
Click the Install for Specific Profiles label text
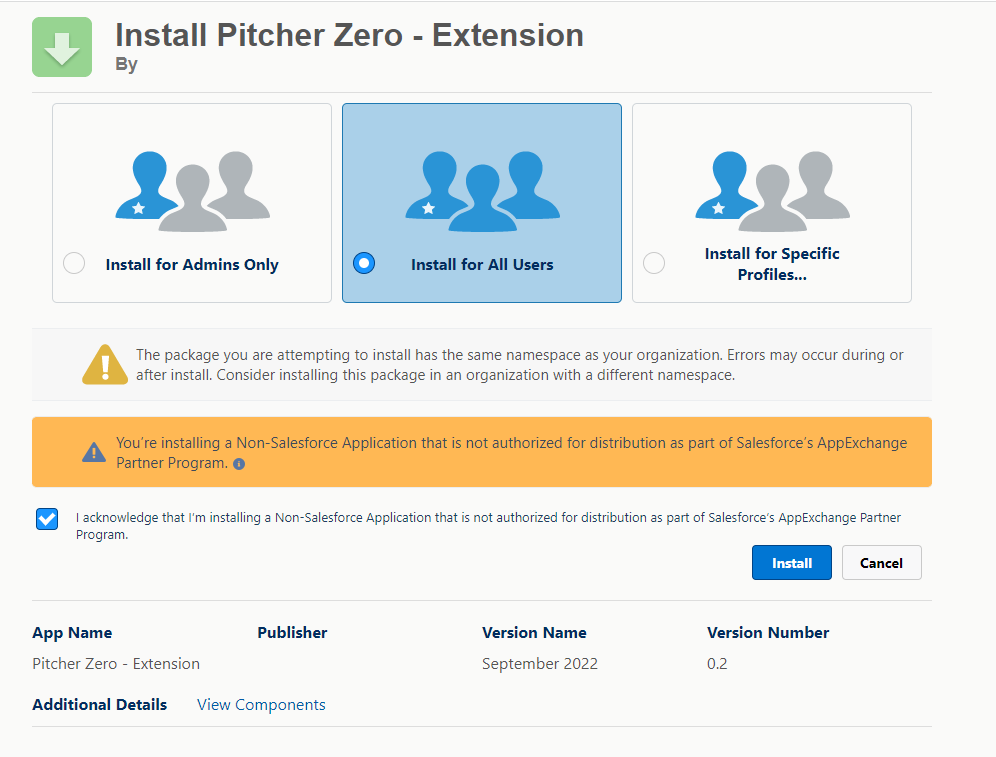(772, 264)
